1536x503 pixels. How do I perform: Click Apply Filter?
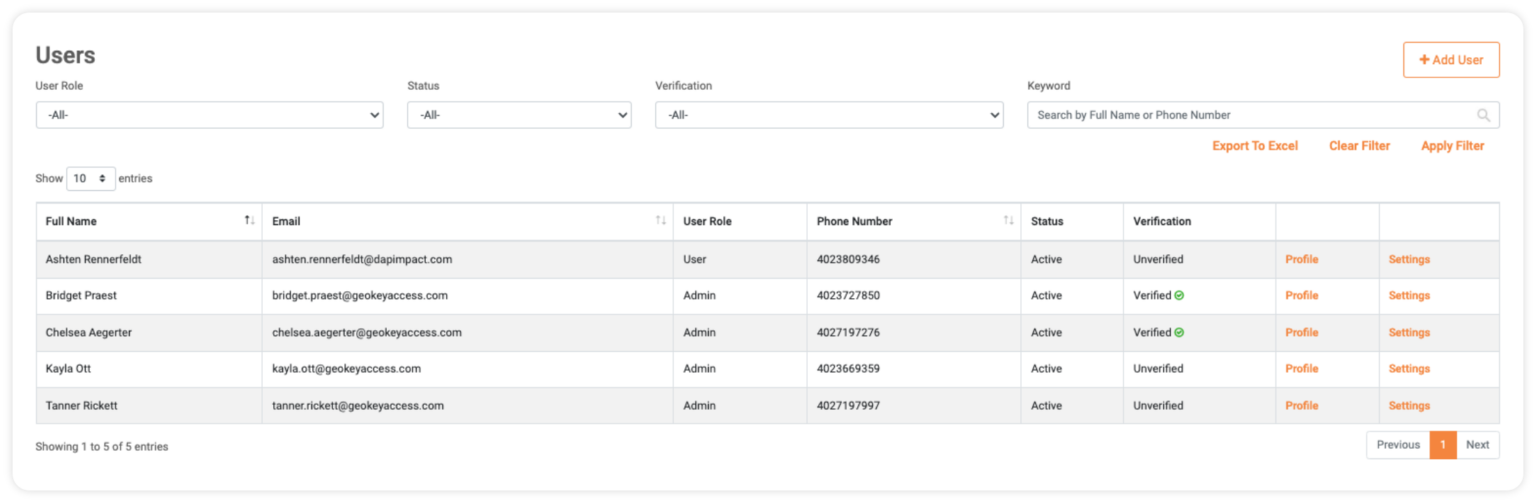tap(1452, 146)
